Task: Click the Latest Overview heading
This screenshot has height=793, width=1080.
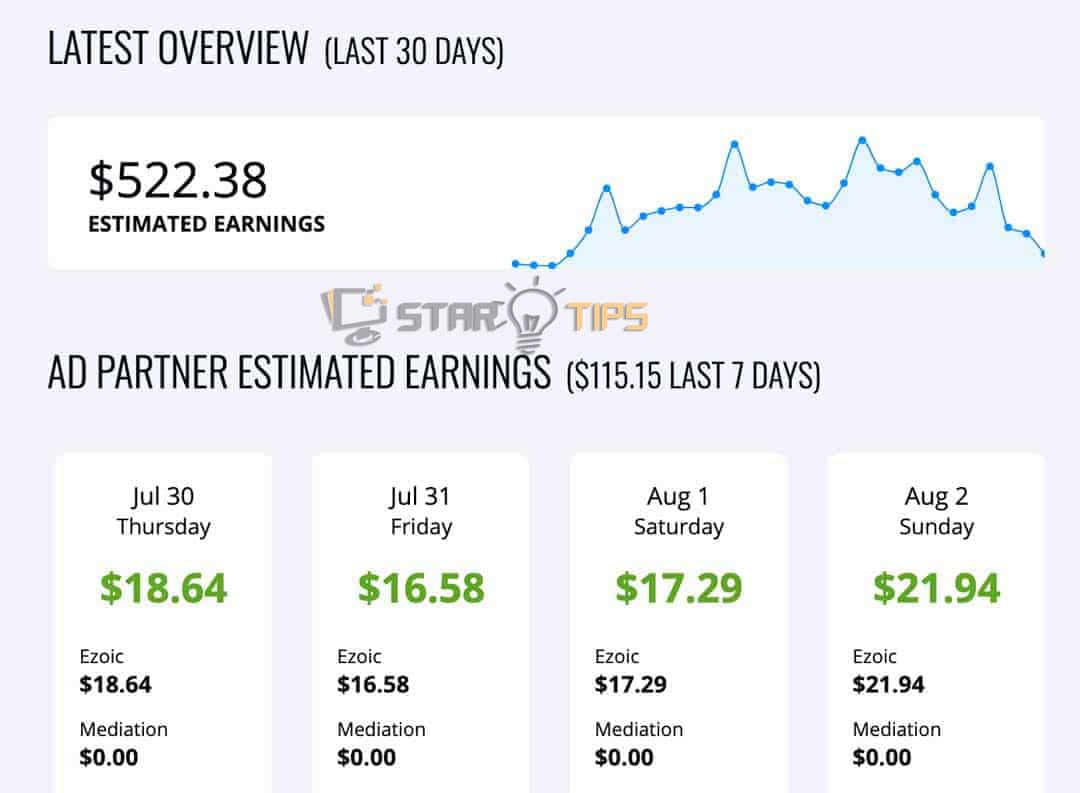Action: [x=178, y=48]
